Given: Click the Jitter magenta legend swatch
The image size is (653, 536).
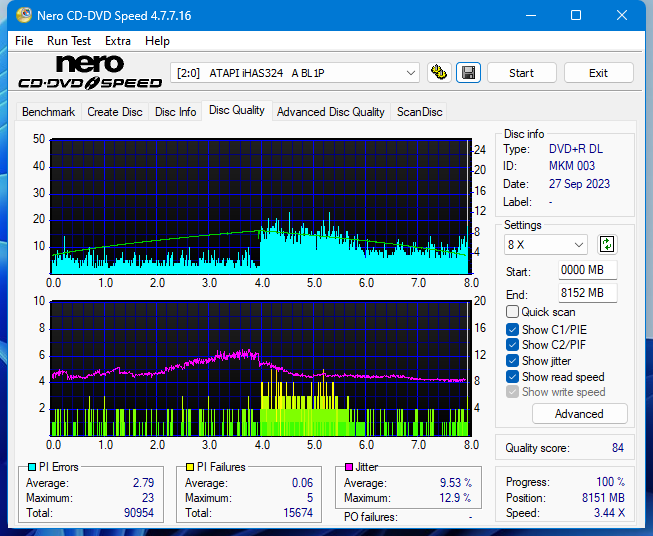Looking at the screenshot, I should tap(349, 467).
